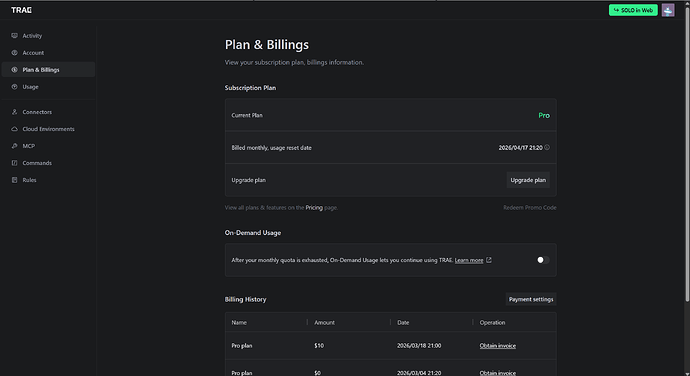
Task: Obtain invoice for the $10 Pro plan
Action: 497,346
